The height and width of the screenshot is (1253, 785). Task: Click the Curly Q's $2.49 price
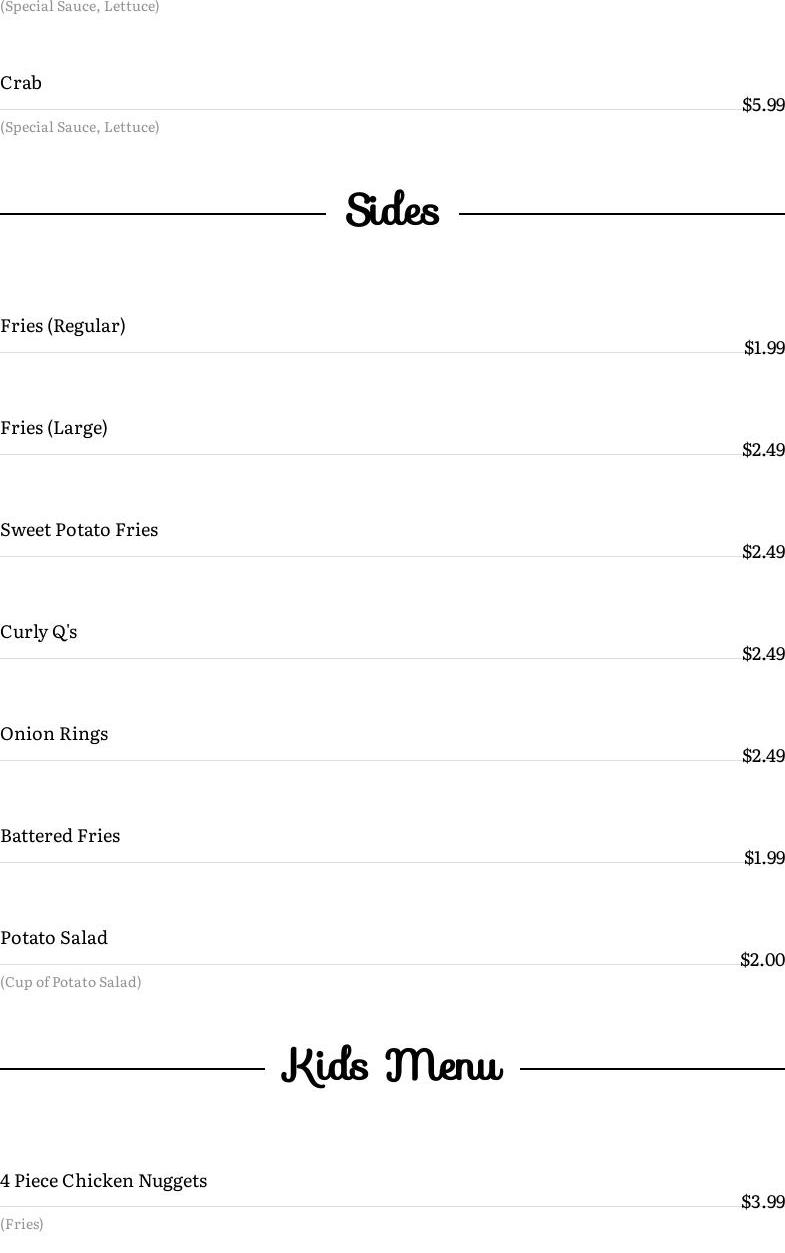click(763, 654)
